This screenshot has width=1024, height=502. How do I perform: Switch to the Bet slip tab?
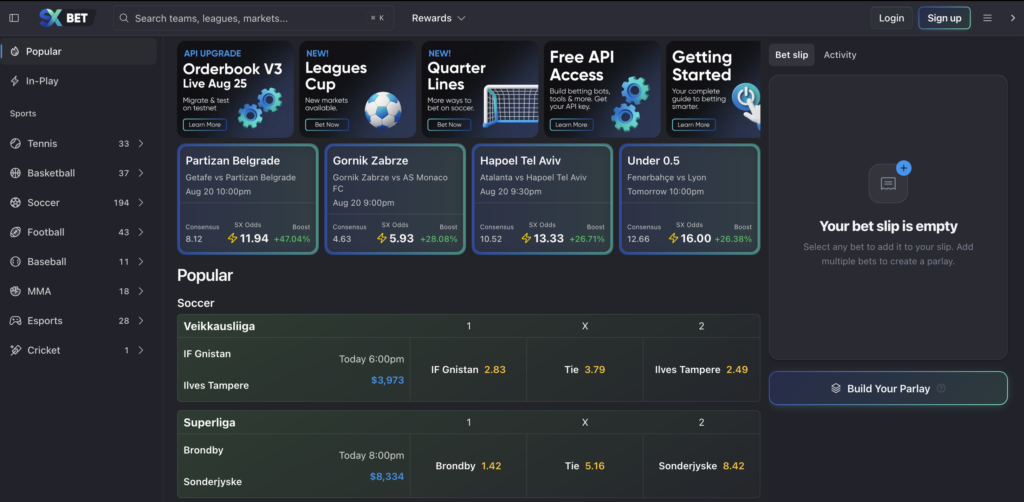[792, 55]
